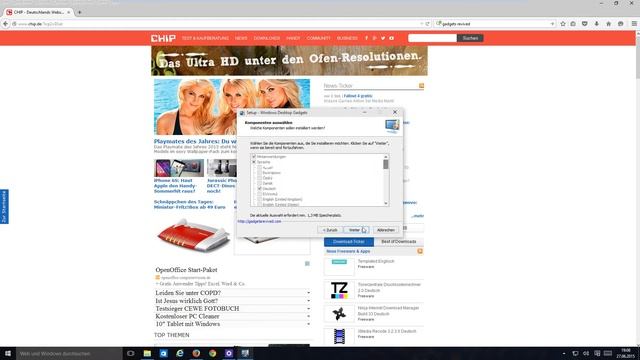The width and height of the screenshot is (640, 360).
Task: Open the Ninja Internet Download Manager thumbnail
Action: coord(339,314)
